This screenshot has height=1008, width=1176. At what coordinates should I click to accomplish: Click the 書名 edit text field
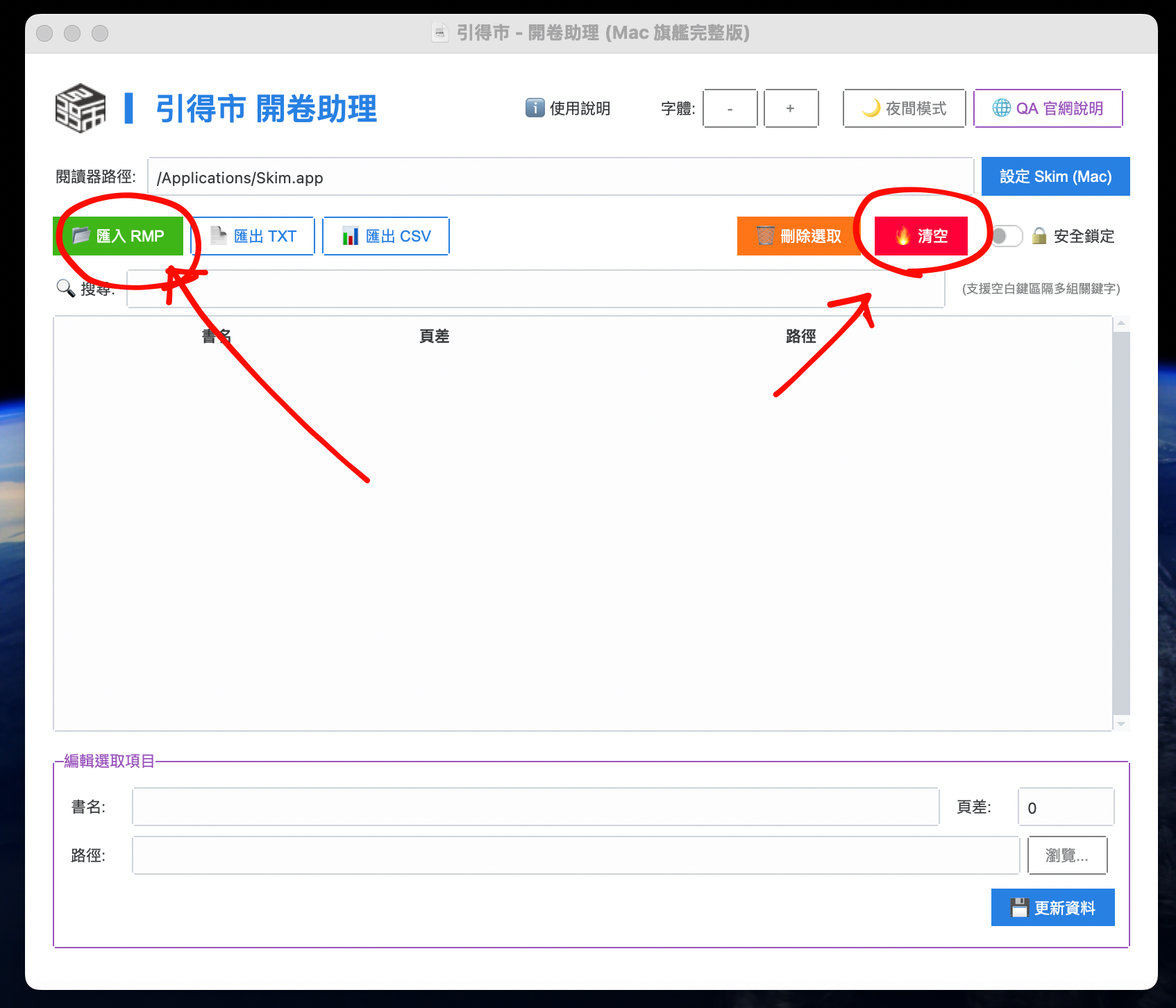[535, 807]
